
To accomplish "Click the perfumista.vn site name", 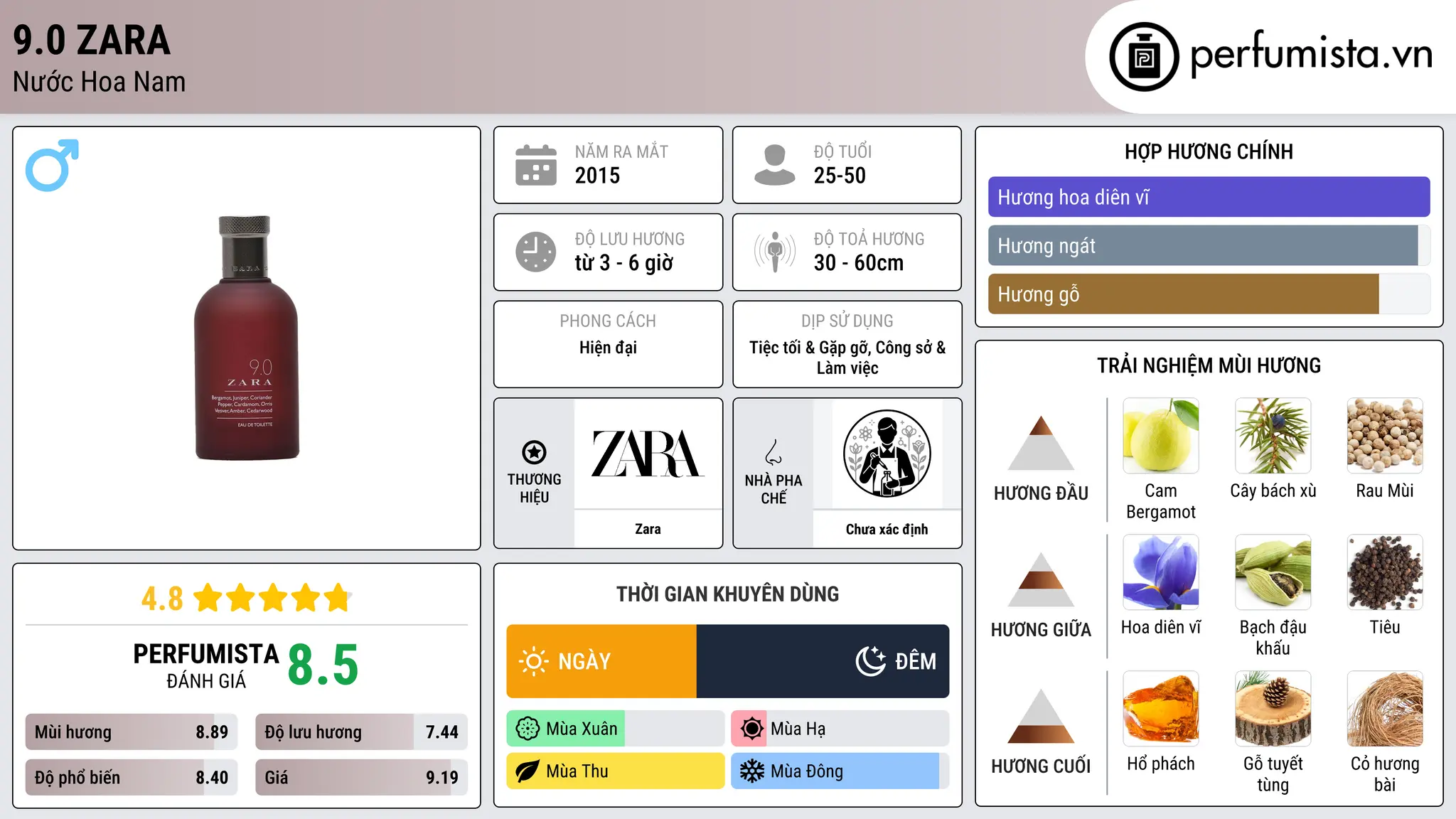I will [1311, 54].
